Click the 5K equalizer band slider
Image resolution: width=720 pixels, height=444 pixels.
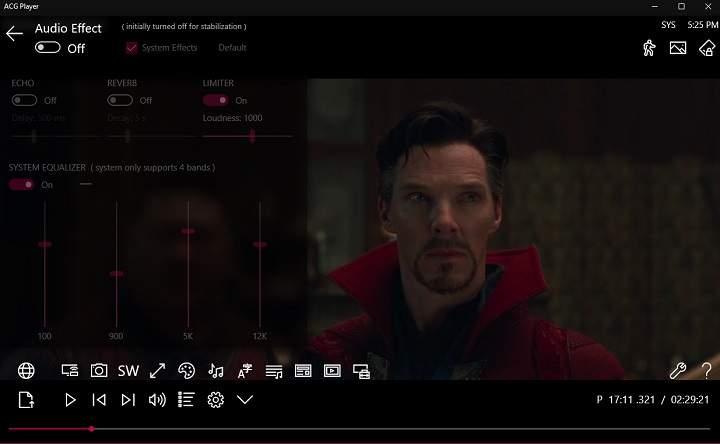click(188, 264)
